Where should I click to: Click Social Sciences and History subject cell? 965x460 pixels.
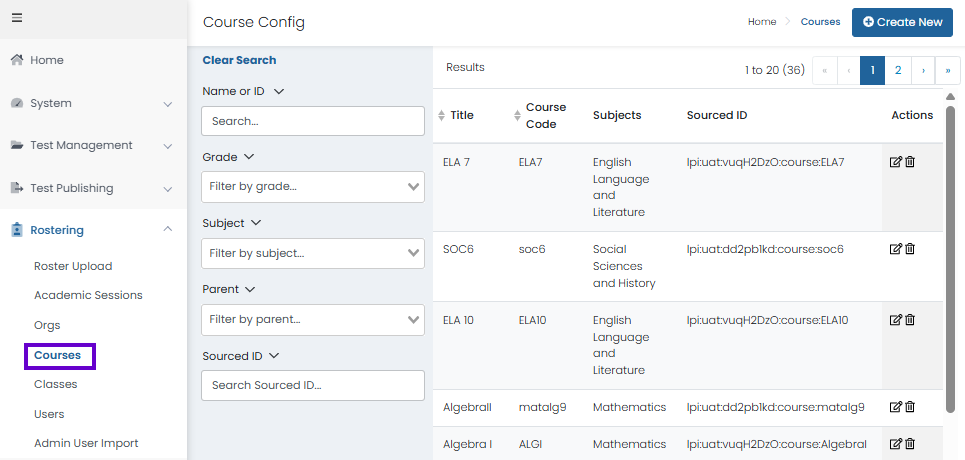point(624,266)
